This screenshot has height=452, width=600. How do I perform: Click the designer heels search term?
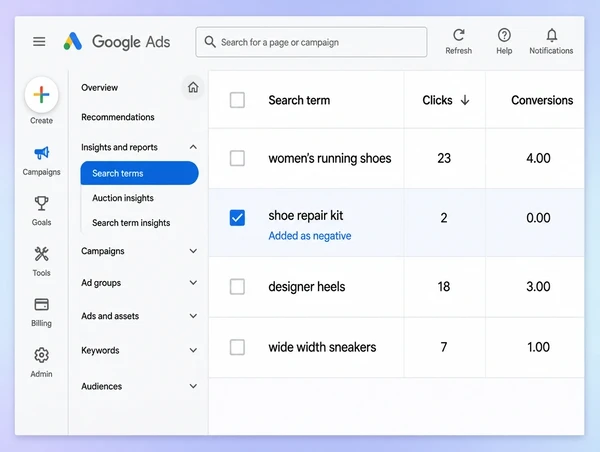tap(307, 287)
